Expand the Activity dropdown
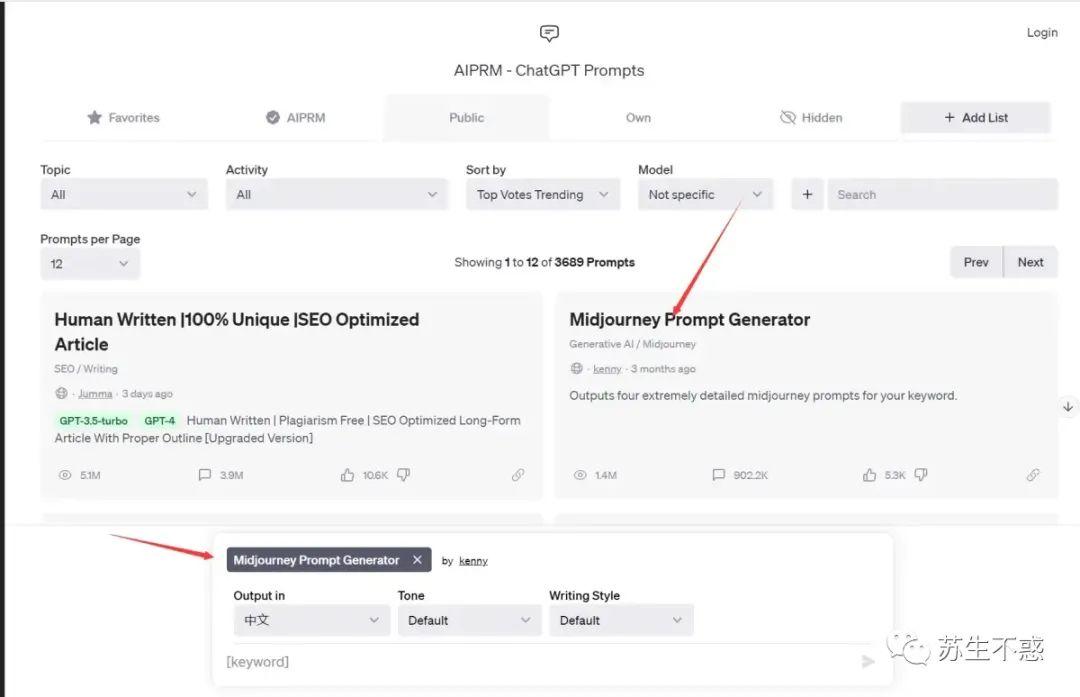The width and height of the screenshot is (1080, 697). [x=337, y=195]
